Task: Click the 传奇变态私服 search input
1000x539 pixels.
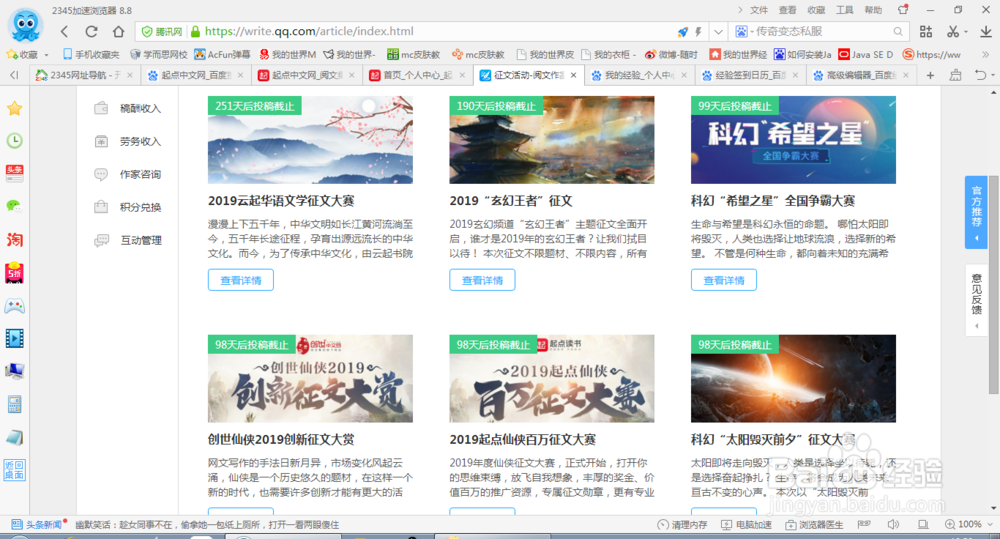Action: pos(821,31)
